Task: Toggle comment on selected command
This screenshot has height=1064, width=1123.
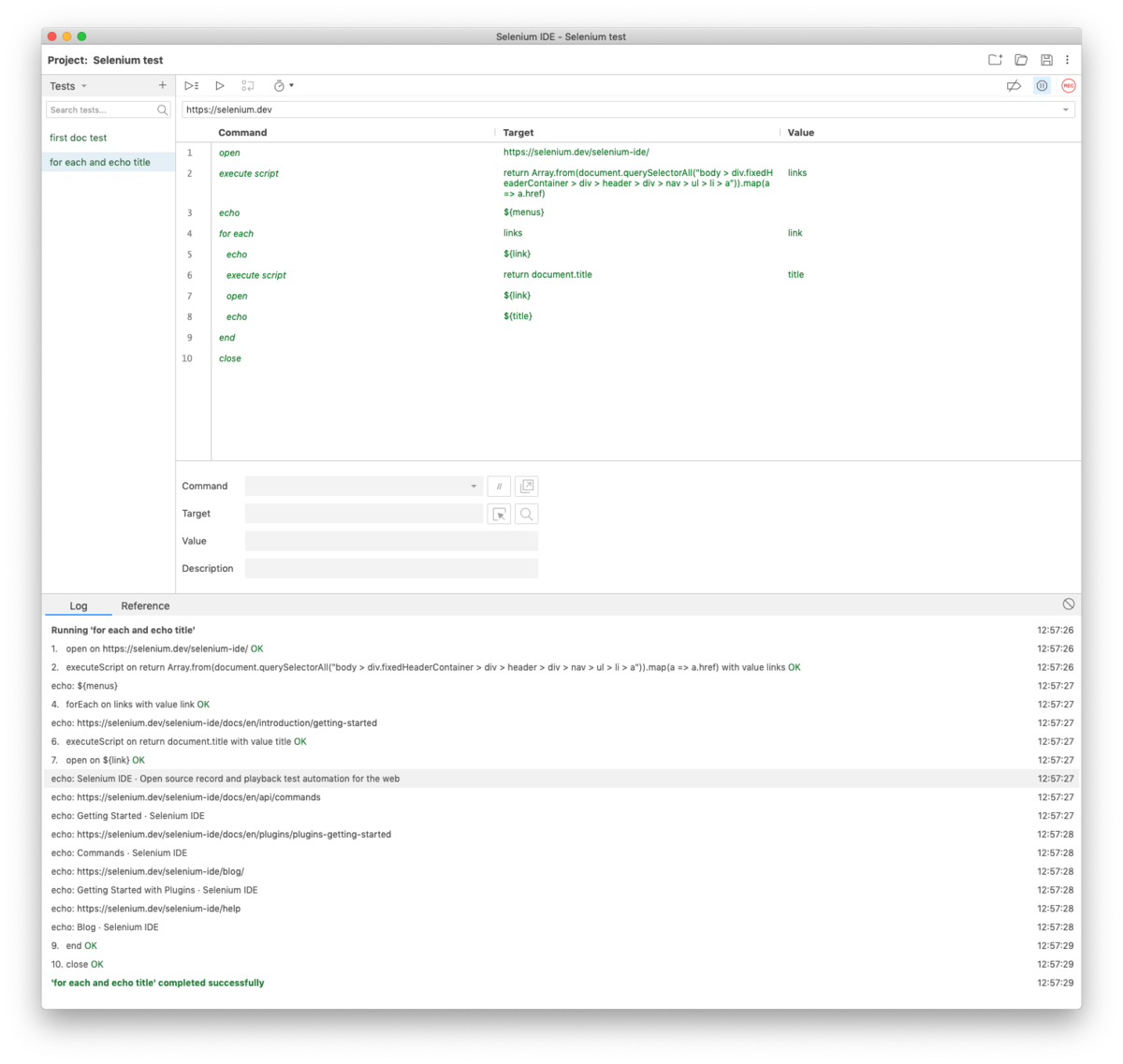Action: [499, 486]
